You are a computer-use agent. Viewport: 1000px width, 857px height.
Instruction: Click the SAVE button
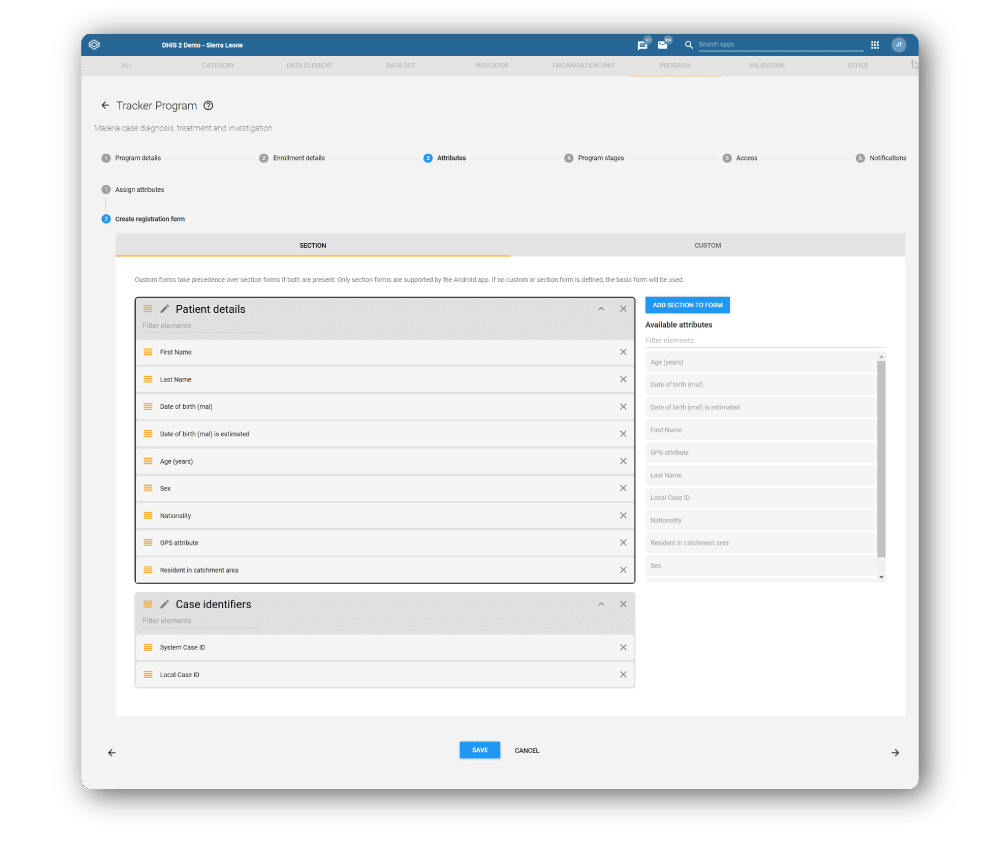(480, 750)
